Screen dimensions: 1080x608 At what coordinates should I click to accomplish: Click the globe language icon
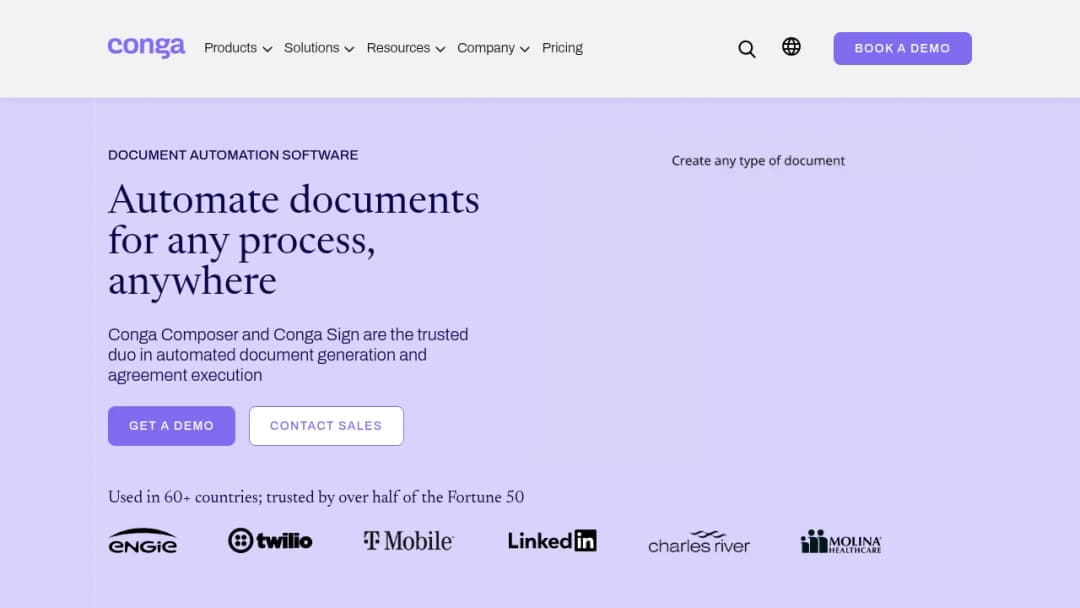click(x=791, y=47)
